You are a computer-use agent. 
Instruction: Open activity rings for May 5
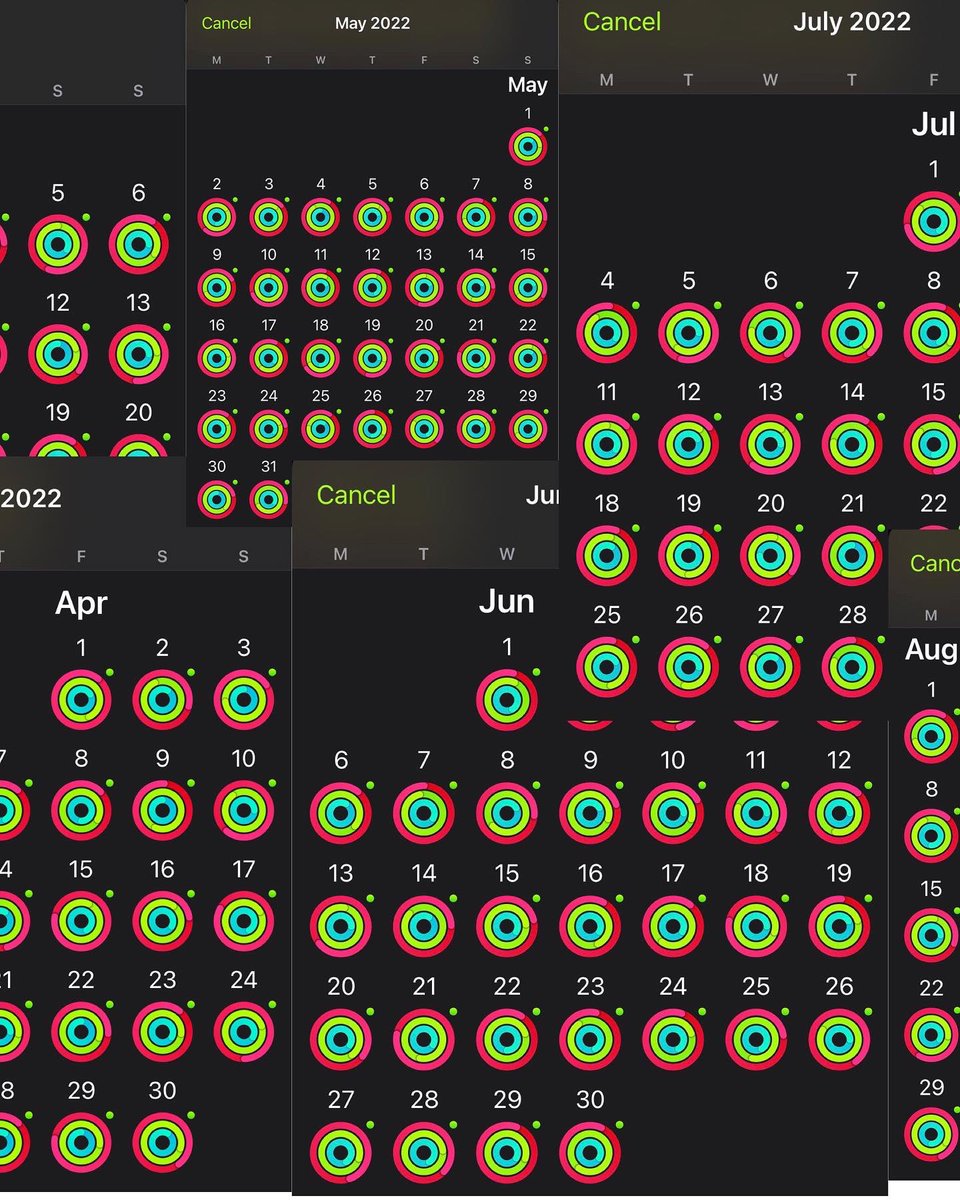[372, 217]
